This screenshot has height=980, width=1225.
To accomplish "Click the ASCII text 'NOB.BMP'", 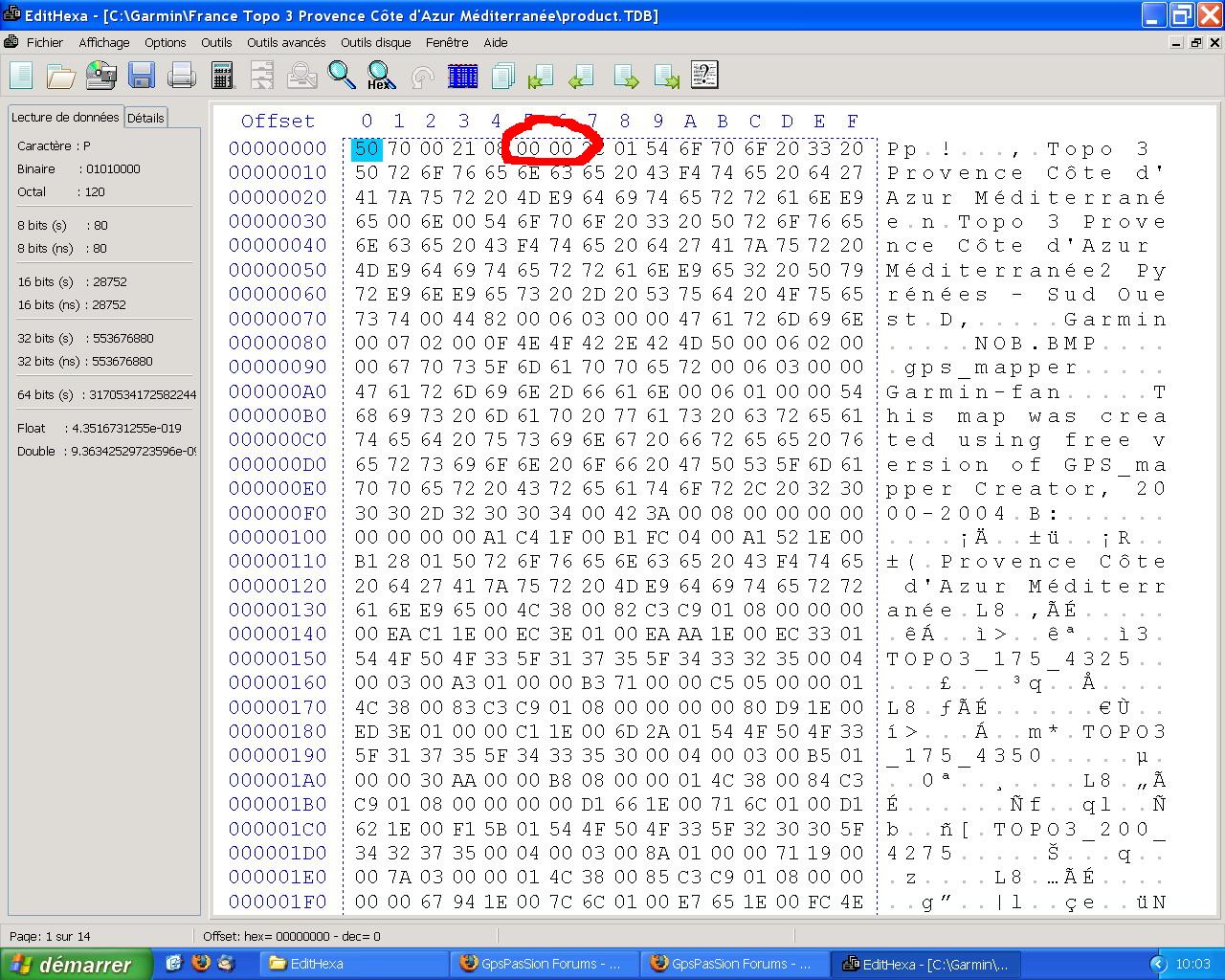I will pos(1036,343).
